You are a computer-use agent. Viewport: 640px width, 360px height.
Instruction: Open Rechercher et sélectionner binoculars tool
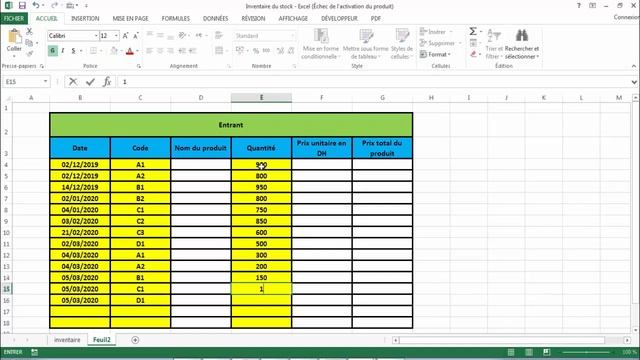[x=522, y=44]
